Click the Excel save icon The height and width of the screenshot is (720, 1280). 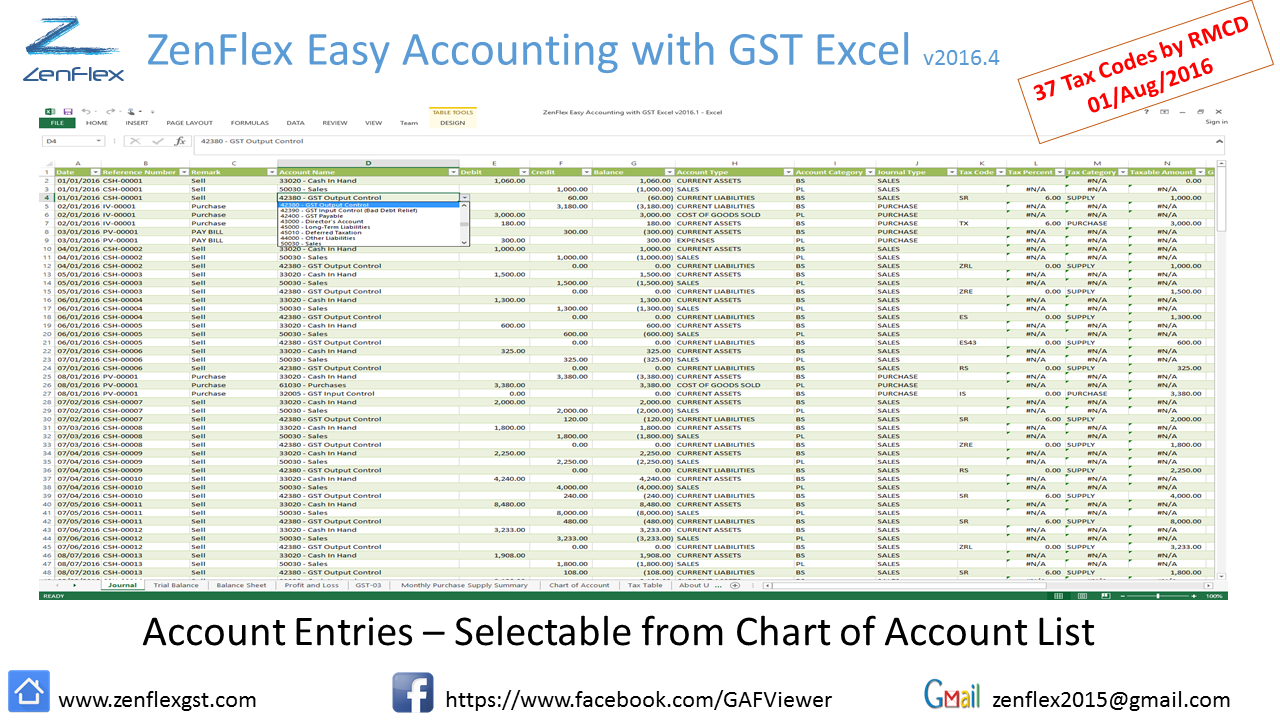67,111
